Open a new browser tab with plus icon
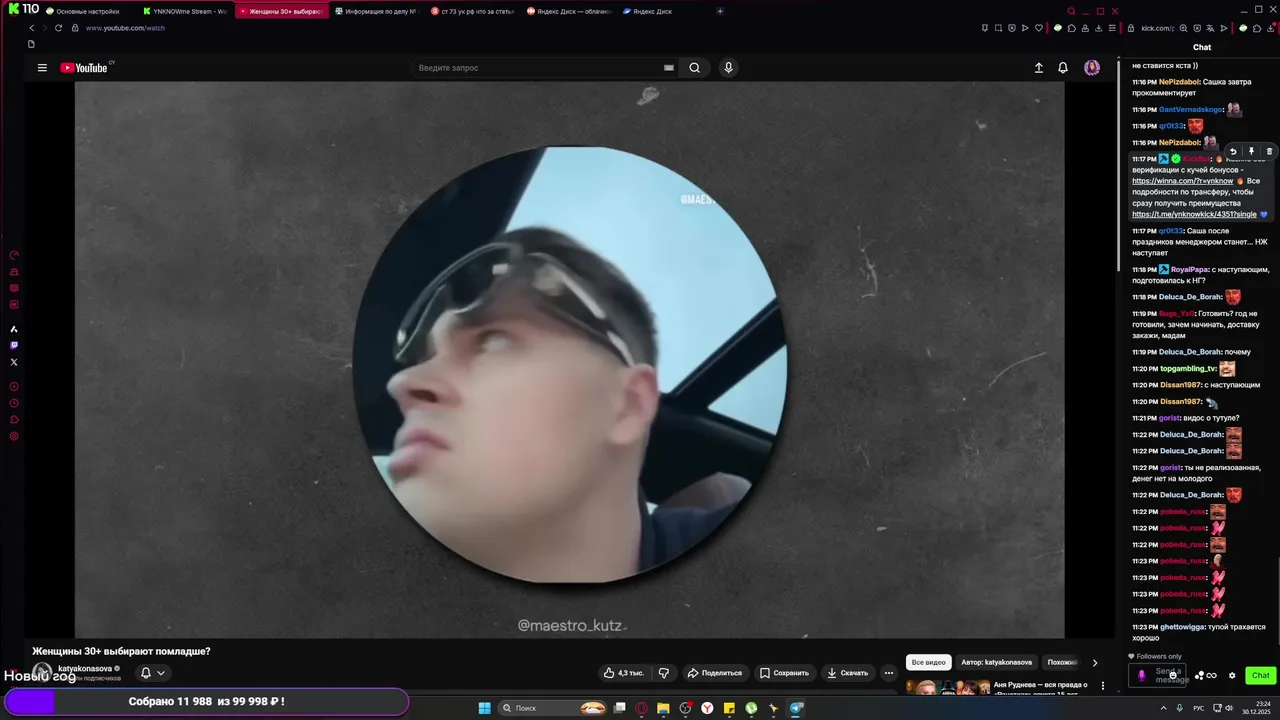 tap(720, 11)
